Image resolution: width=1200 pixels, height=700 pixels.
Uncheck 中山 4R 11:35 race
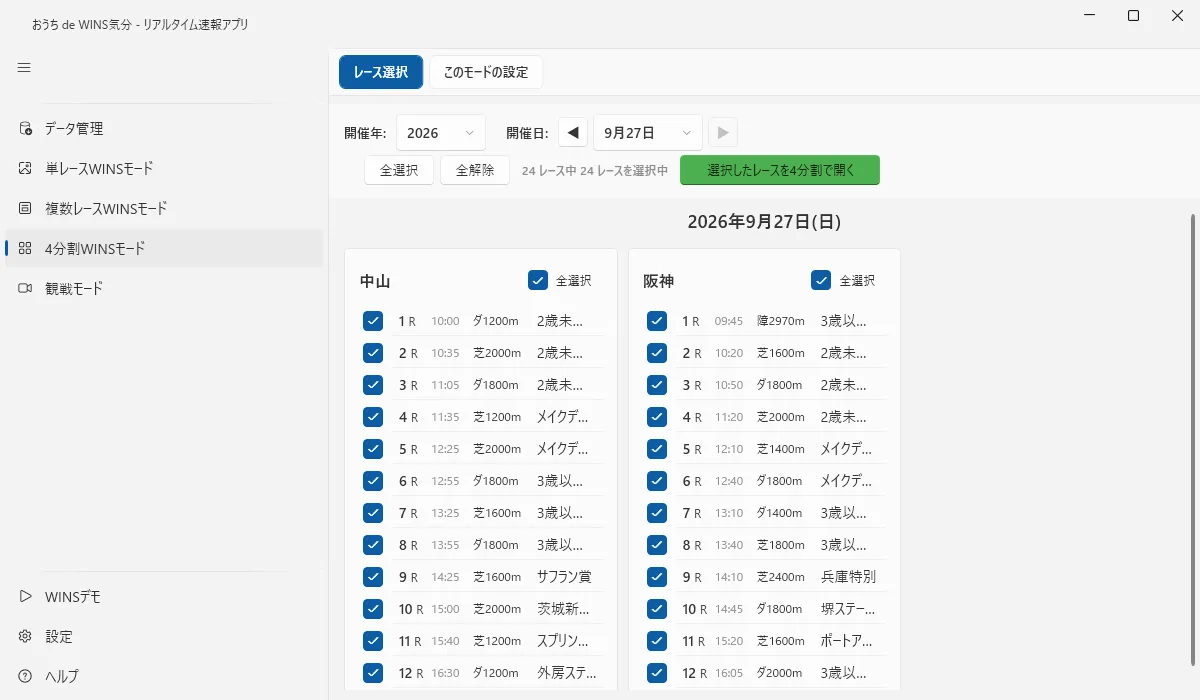pyautogui.click(x=373, y=417)
